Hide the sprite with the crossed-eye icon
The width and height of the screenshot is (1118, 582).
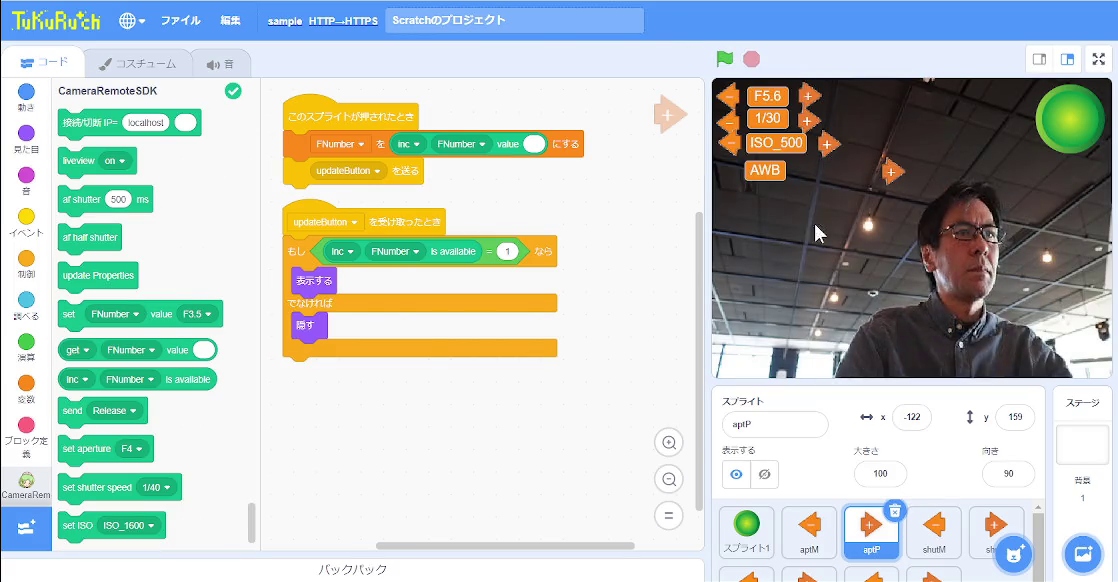coord(764,474)
